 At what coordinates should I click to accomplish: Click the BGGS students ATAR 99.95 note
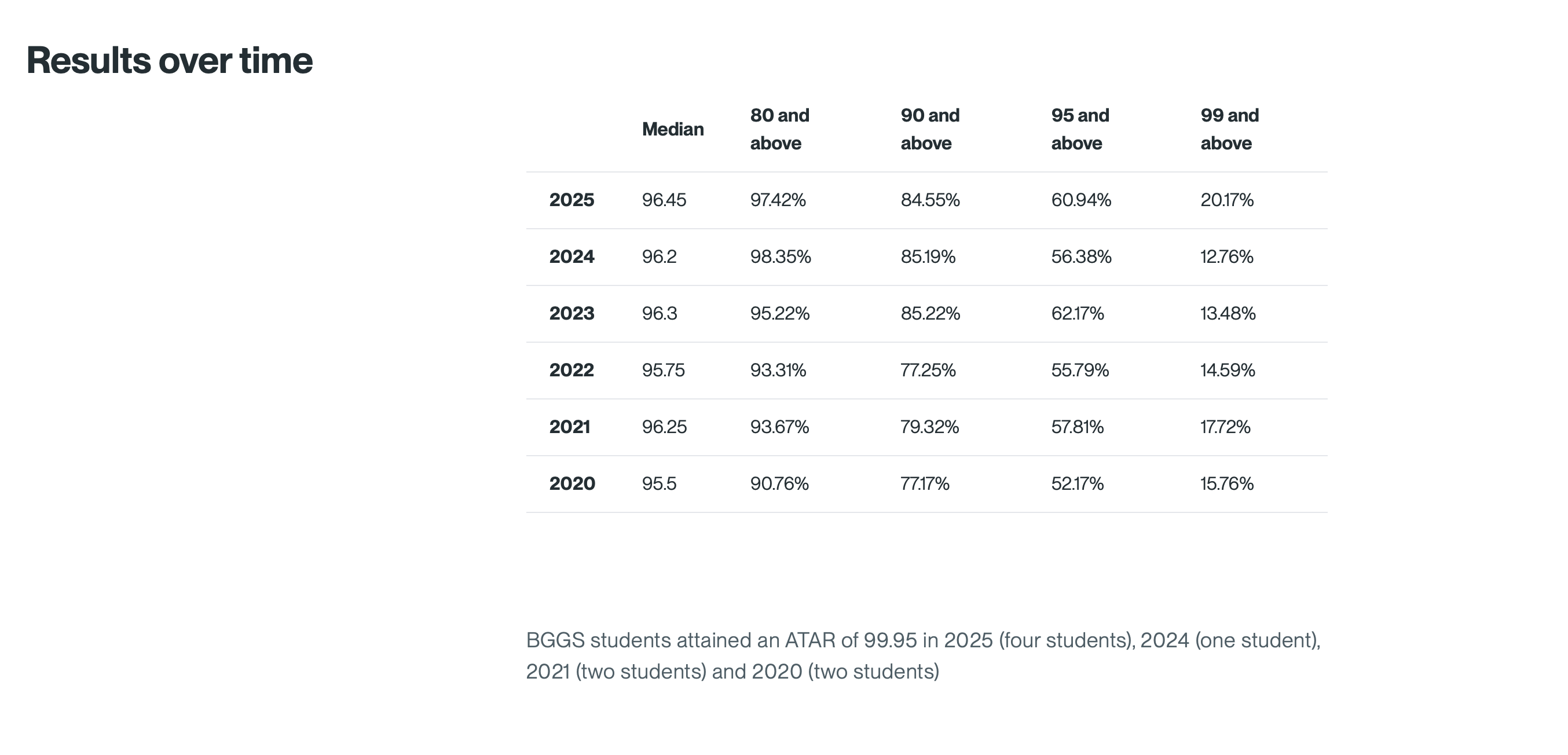pyautogui.click(x=923, y=656)
